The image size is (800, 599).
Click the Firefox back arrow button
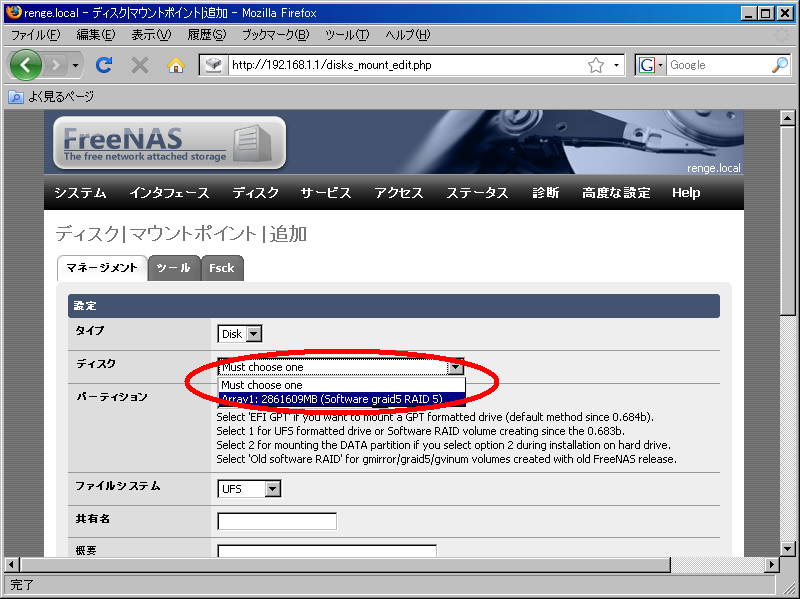click(x=26, y=65)
